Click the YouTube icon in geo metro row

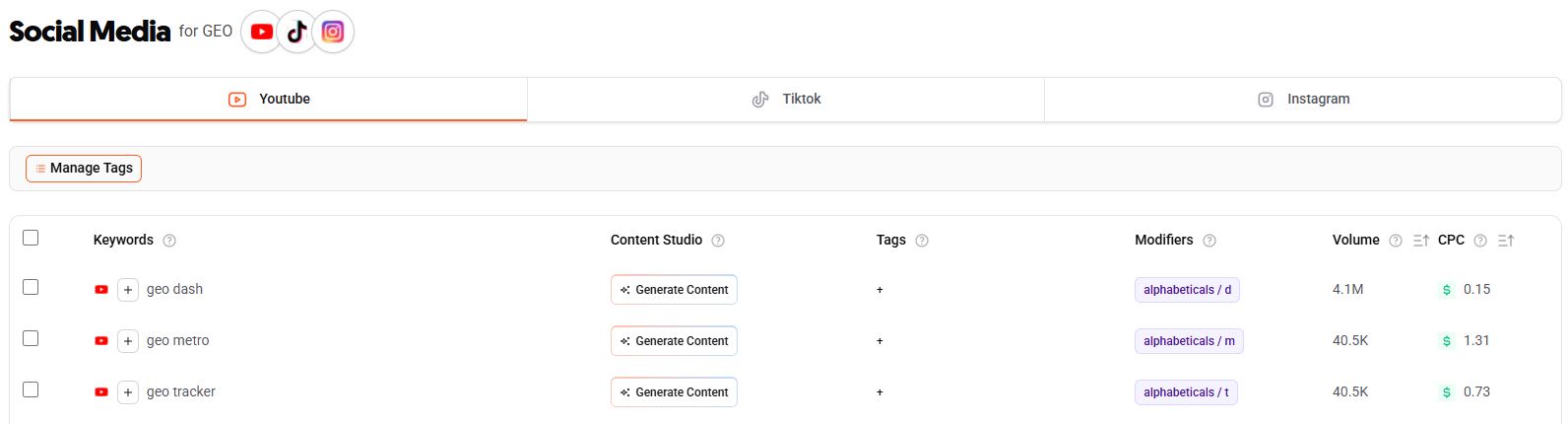[x=100, y=341]
